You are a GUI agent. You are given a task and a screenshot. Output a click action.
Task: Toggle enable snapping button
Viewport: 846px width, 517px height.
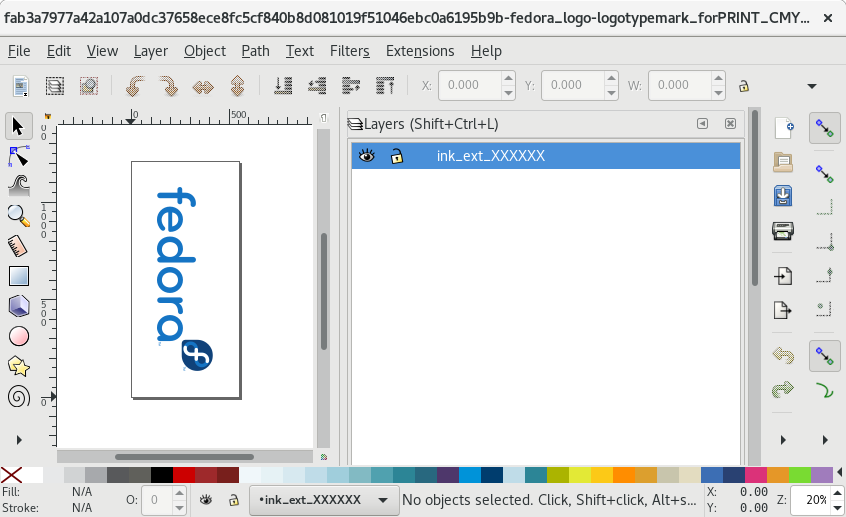point(824,128)
